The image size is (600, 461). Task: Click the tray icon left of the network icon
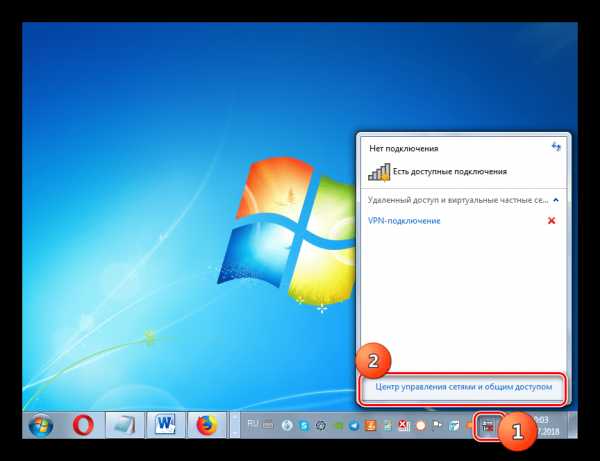click(470, 425)
